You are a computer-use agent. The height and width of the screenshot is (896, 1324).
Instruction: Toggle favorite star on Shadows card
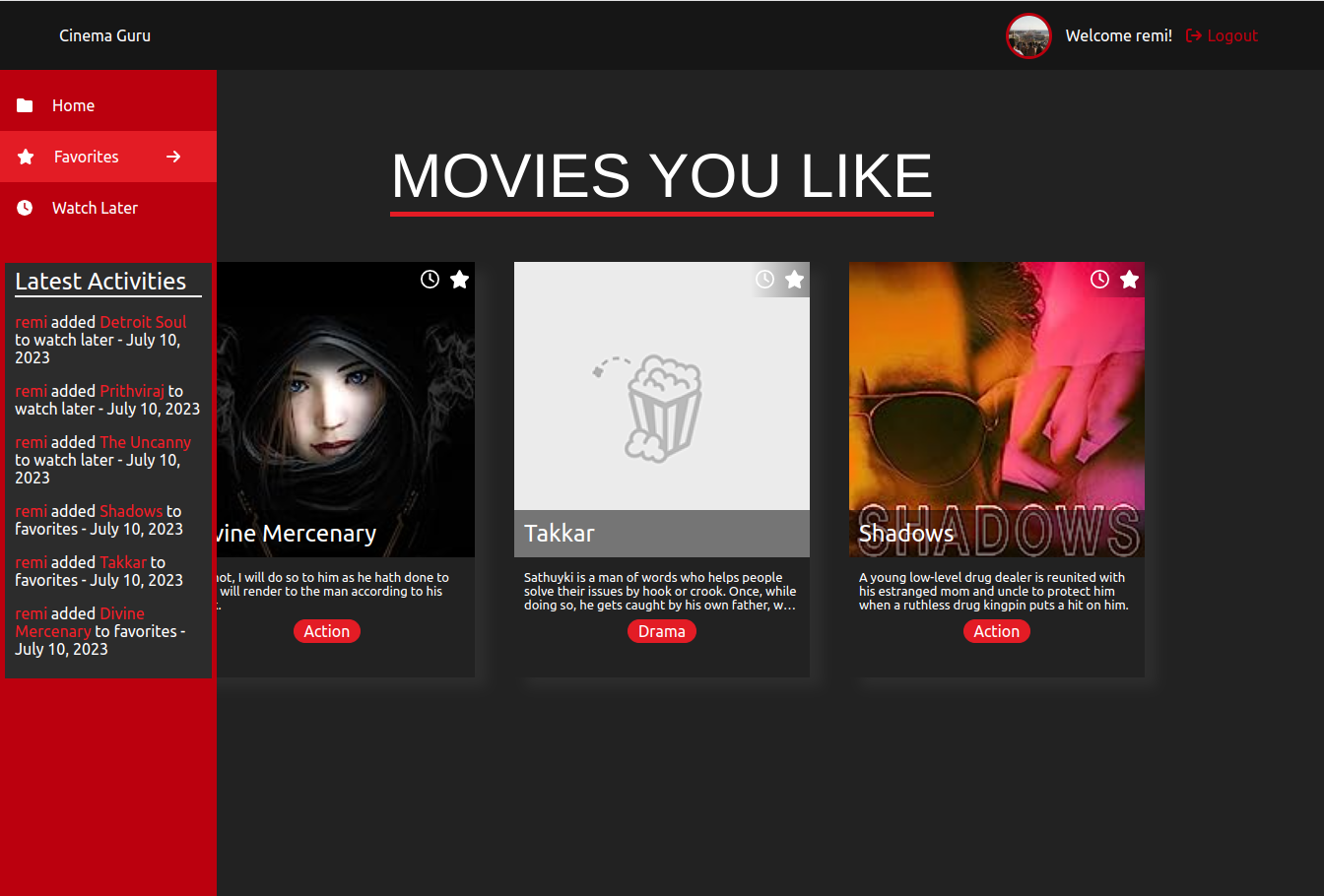click(1129, 280)
